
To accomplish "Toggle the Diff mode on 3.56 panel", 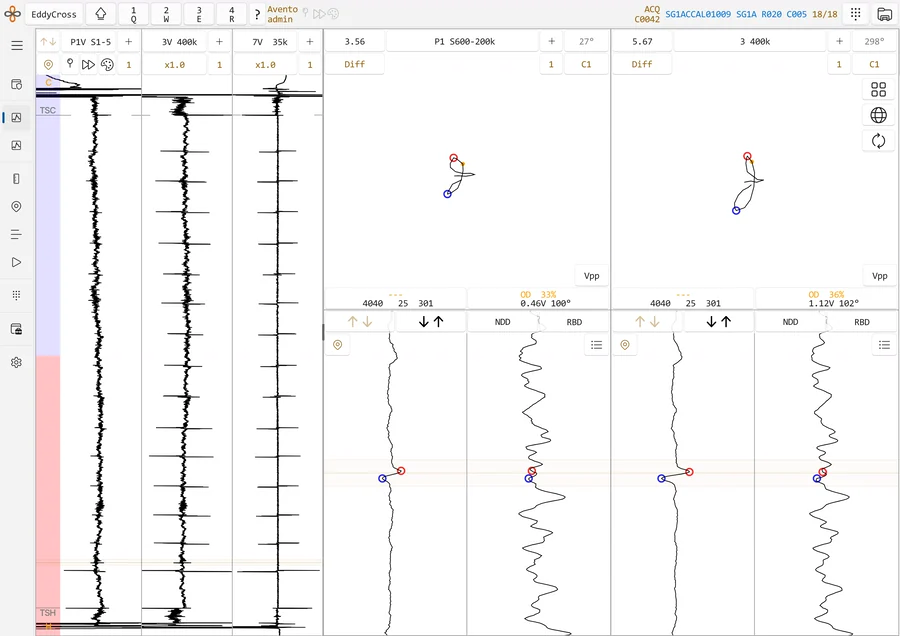I will tap(355, 64).
